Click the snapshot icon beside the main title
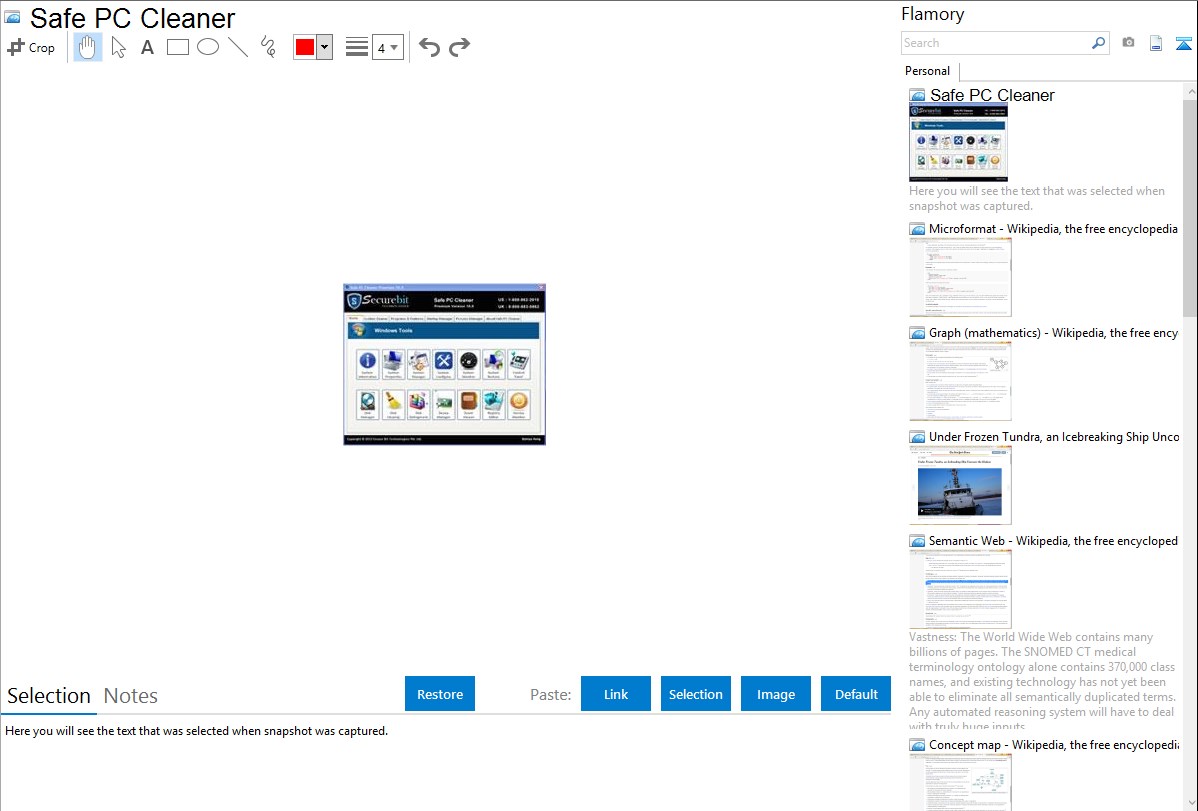The height and width of the screenshot is (811, 1198). pos(13,18)
